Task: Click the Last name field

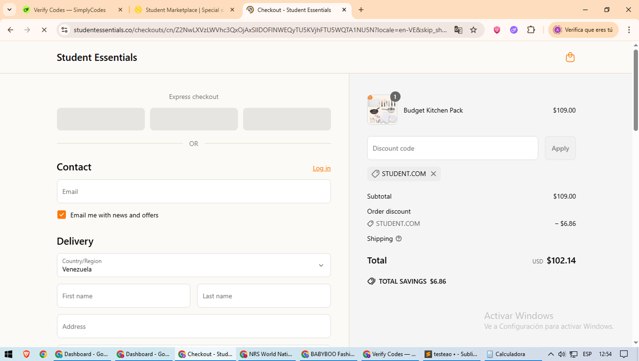Action: 264,296
